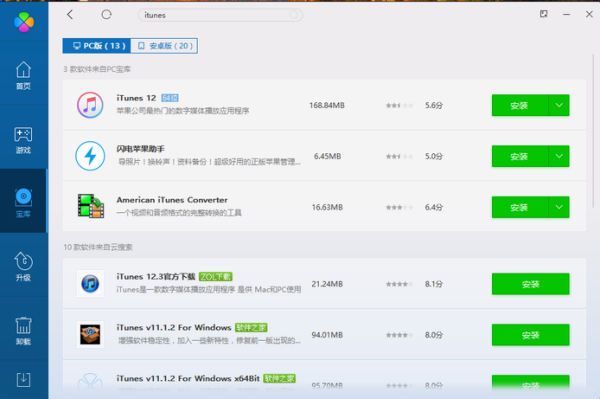
Task: Click the colorful clover app logo
Action: tap(24, 22)
